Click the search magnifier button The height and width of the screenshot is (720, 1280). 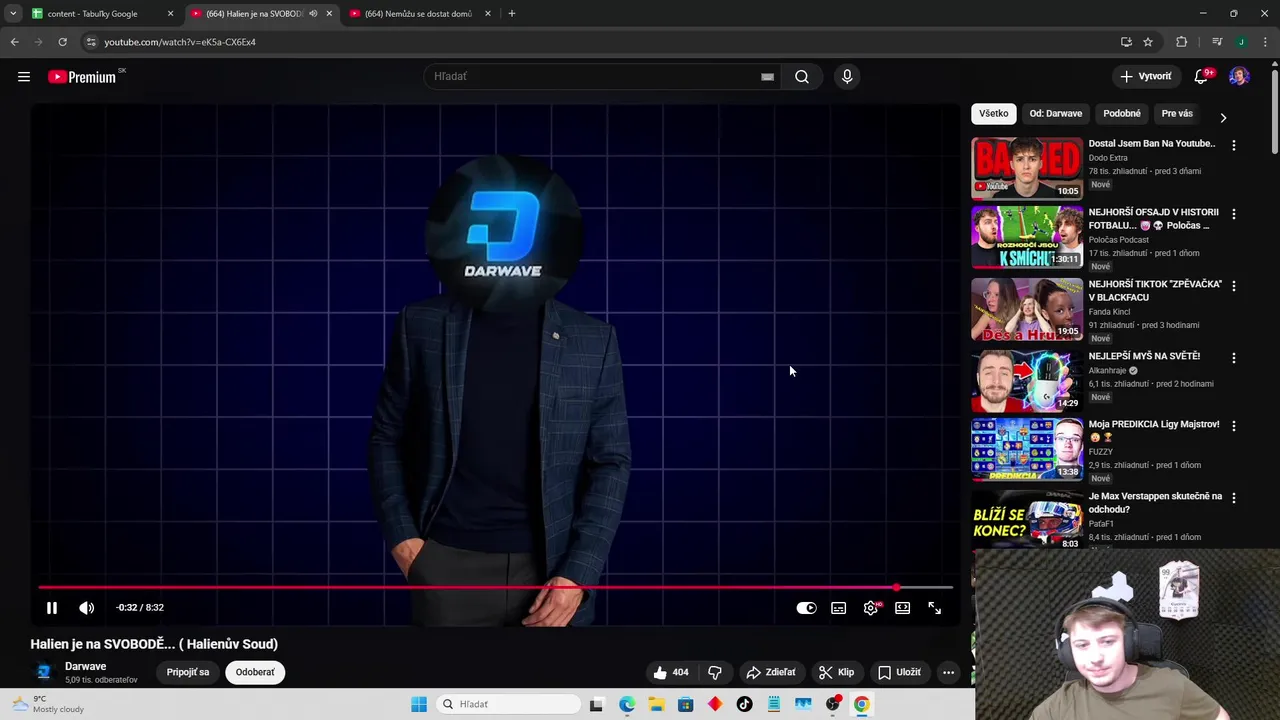(802, 77)
